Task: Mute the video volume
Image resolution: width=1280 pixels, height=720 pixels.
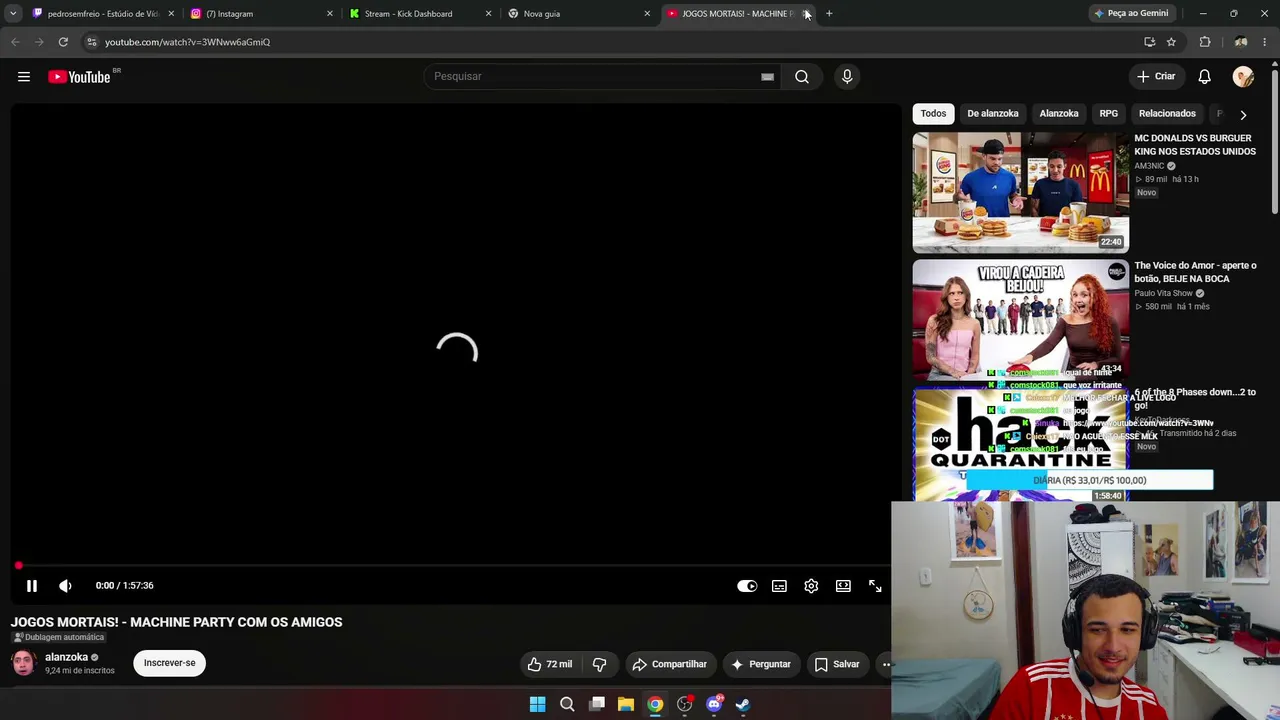Action: coord(65,586)
